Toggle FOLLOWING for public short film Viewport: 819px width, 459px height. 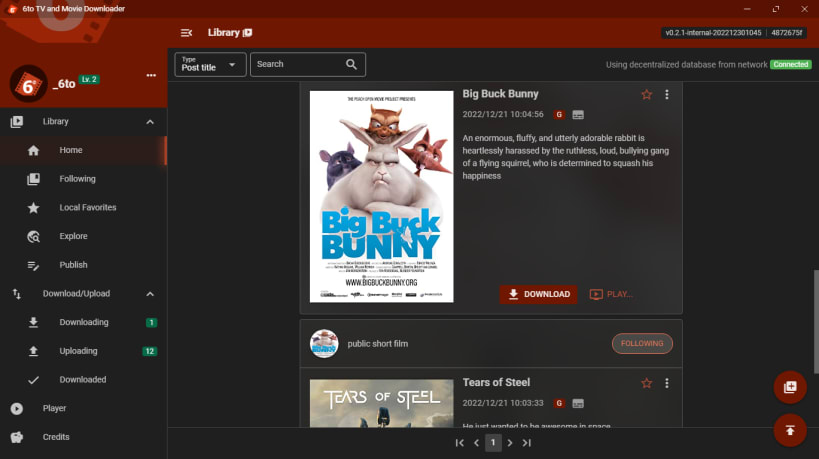(642, 344)
